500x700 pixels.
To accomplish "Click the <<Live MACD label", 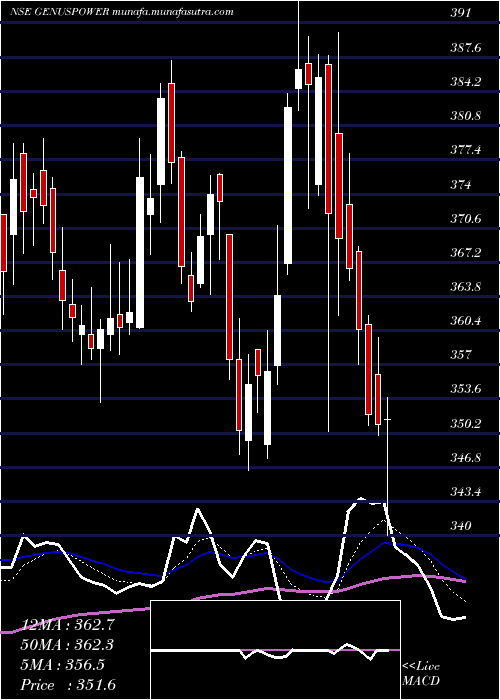I will [421, 673].
